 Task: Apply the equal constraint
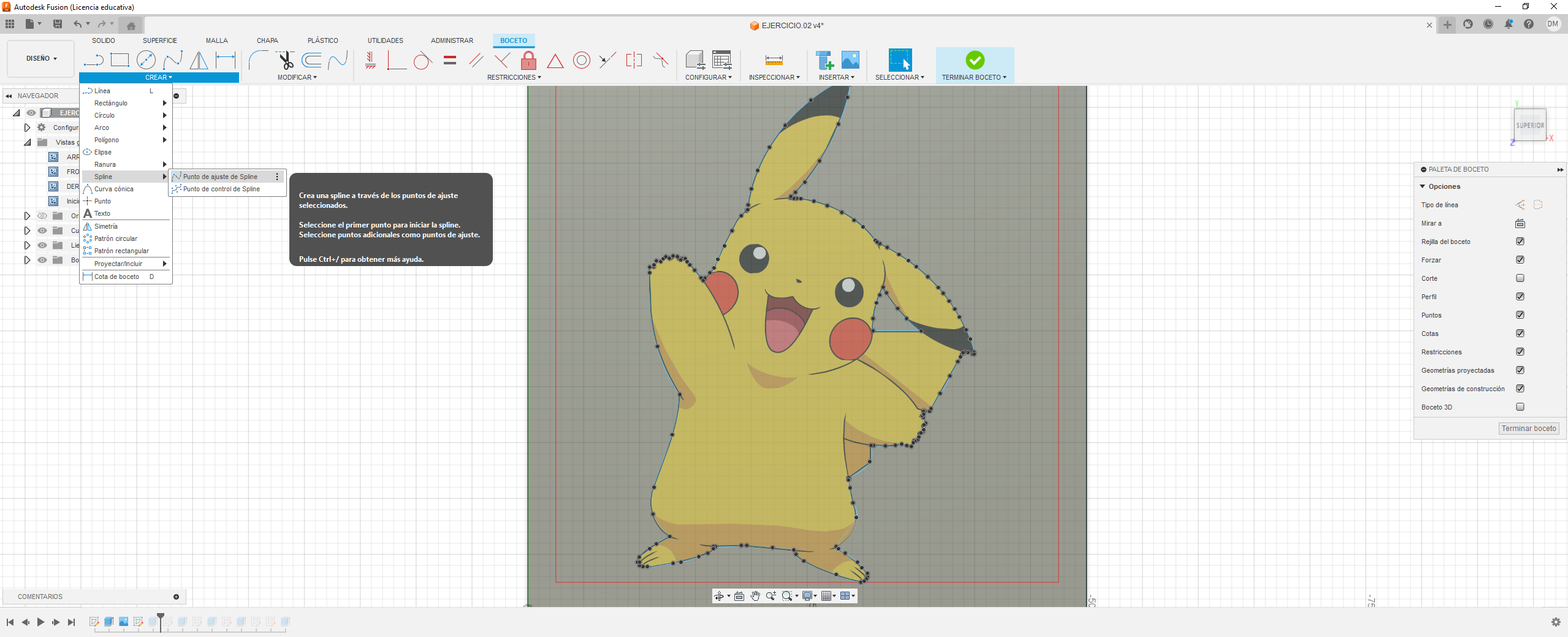click(450, 60)
